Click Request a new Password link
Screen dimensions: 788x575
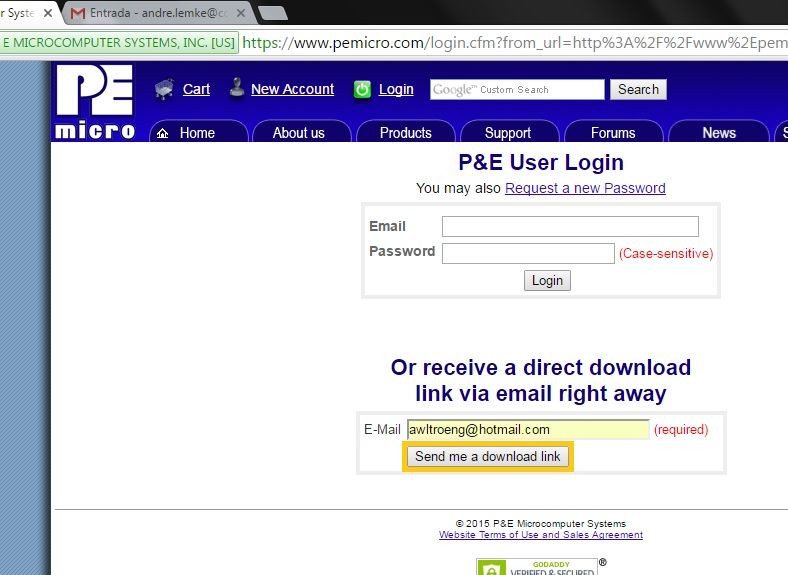click(x=585, y=188)
